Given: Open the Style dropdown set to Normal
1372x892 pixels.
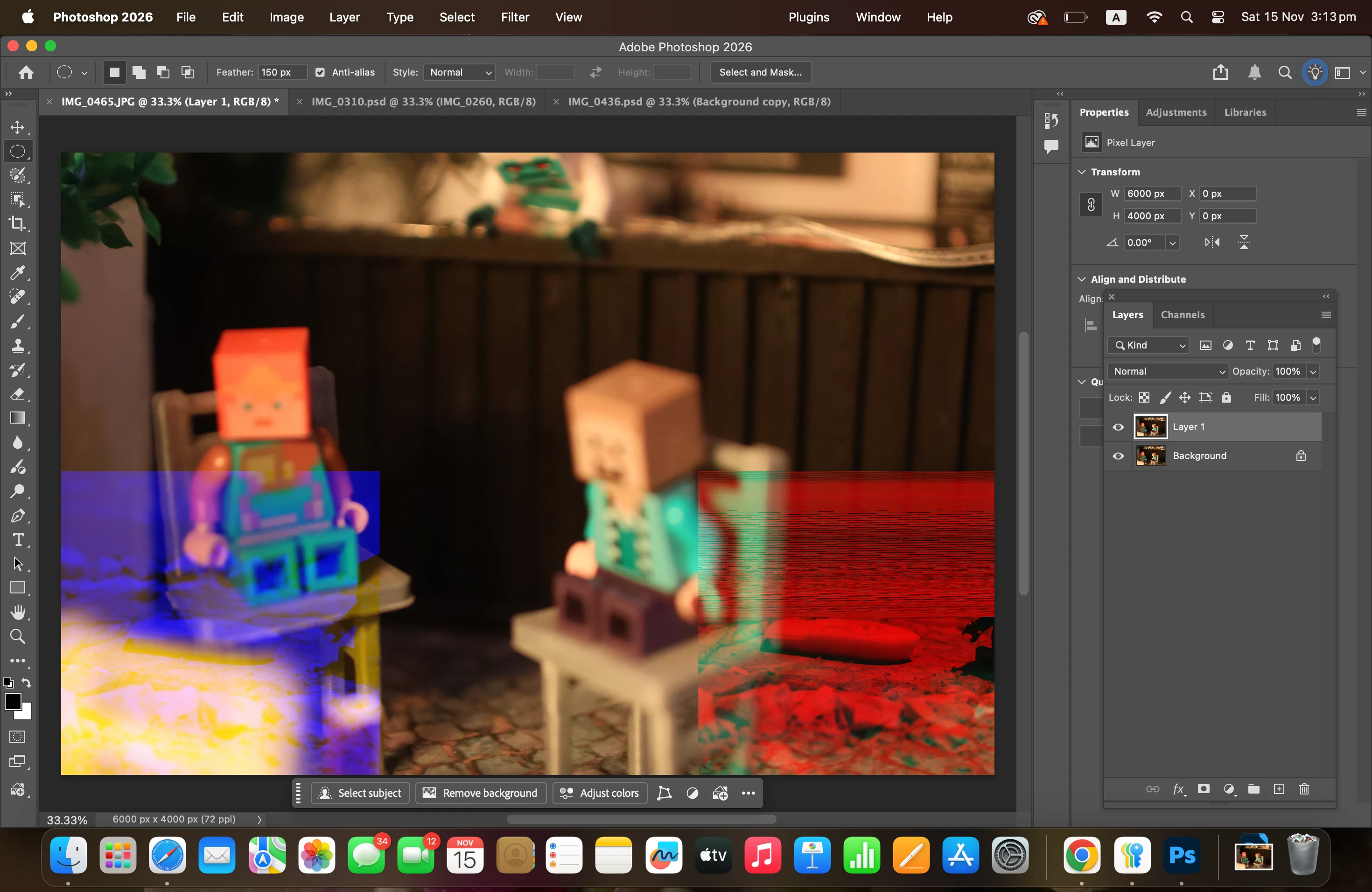Looking at the screenshot, I should coord(460,72).
